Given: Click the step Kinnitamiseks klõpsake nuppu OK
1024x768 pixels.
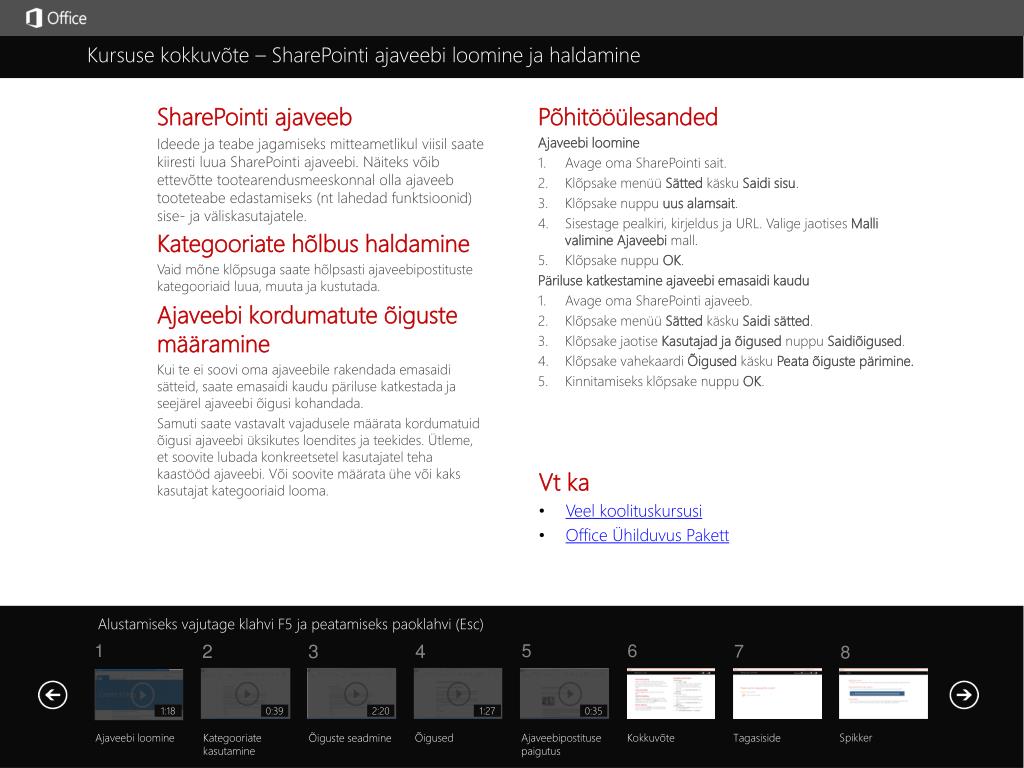Looking at the screenshot, I should tap(651, 381).
